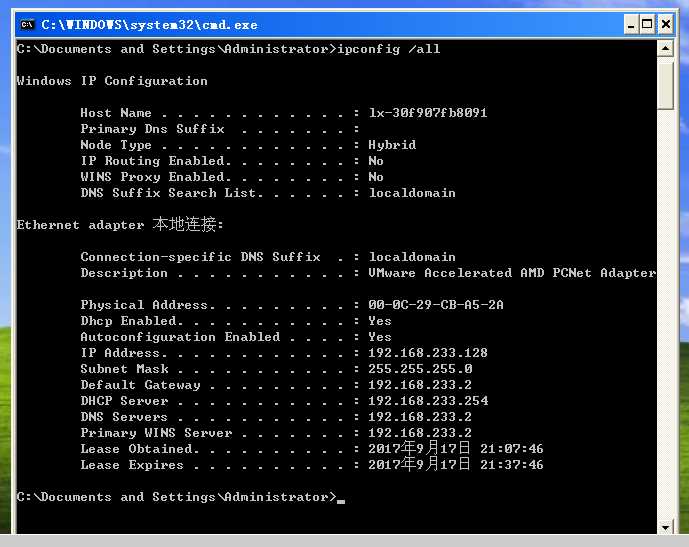This screenshot has height=547, width=689.
Task: Click the subnet mask 255.255.255.0
Action: click(x=420, y=369)
